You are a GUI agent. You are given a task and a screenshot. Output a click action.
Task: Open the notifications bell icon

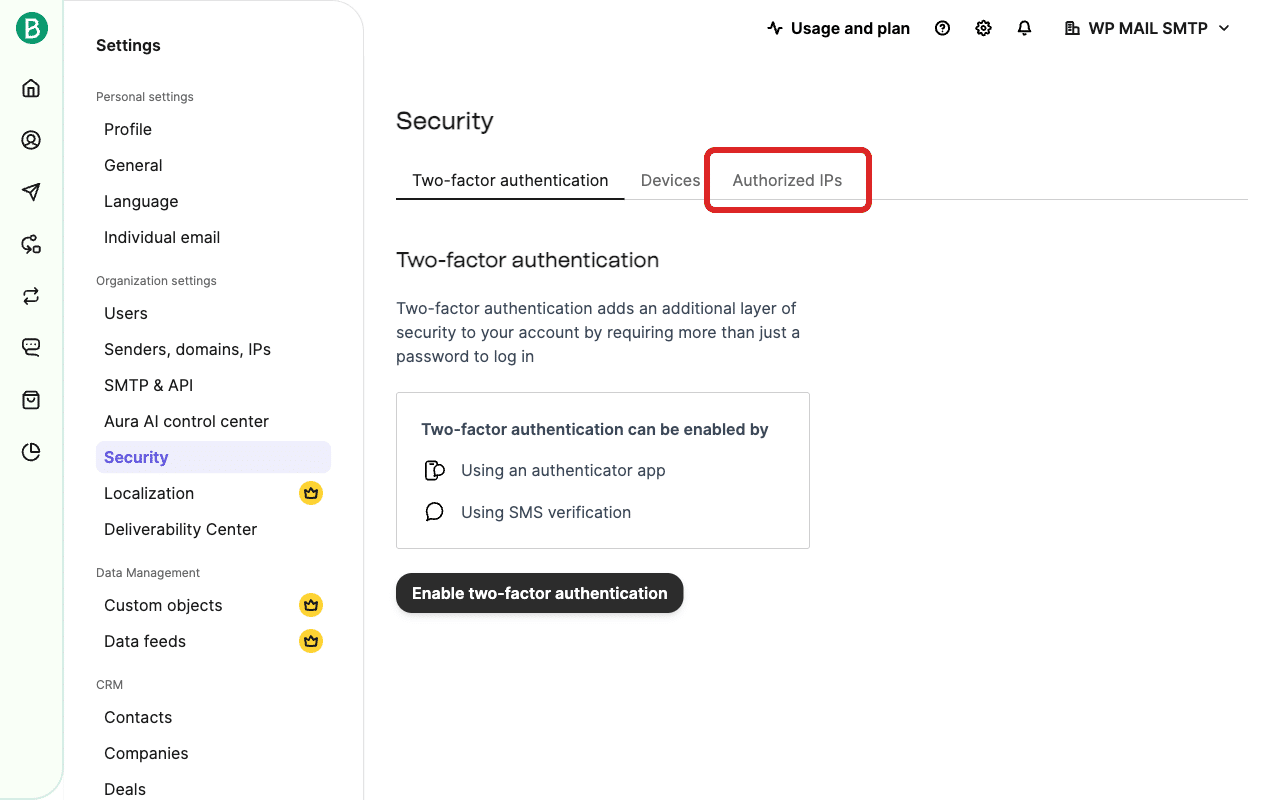point(1024,28)
